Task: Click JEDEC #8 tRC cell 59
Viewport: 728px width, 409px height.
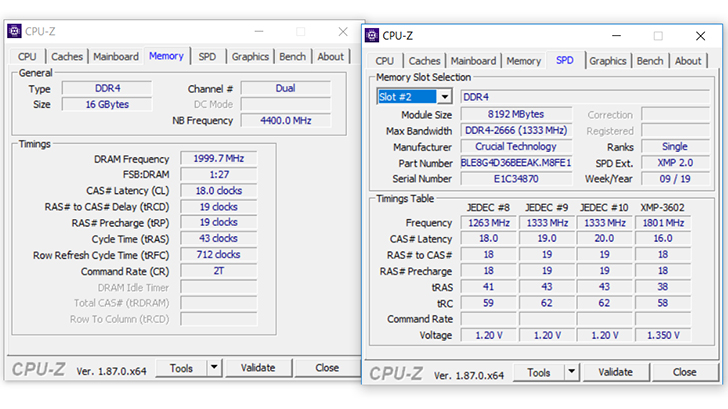Action: tap(489, 303)
